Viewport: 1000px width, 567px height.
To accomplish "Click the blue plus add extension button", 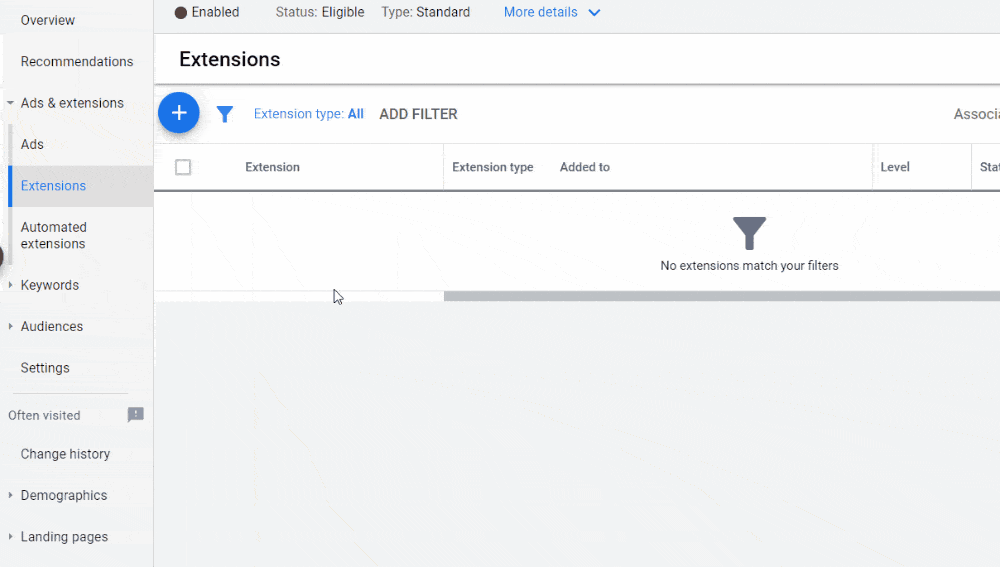I will pos(179,113).
